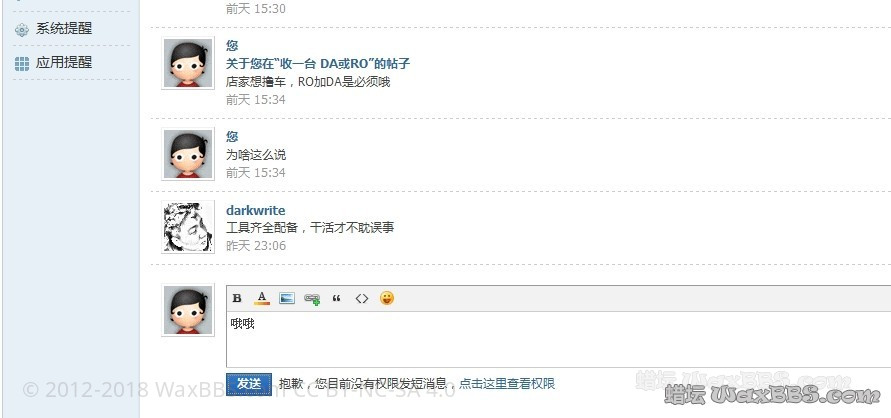Screen dimensions: 891x418
Task: Open the emoticon smiley picker
Action: coord(387,298)
